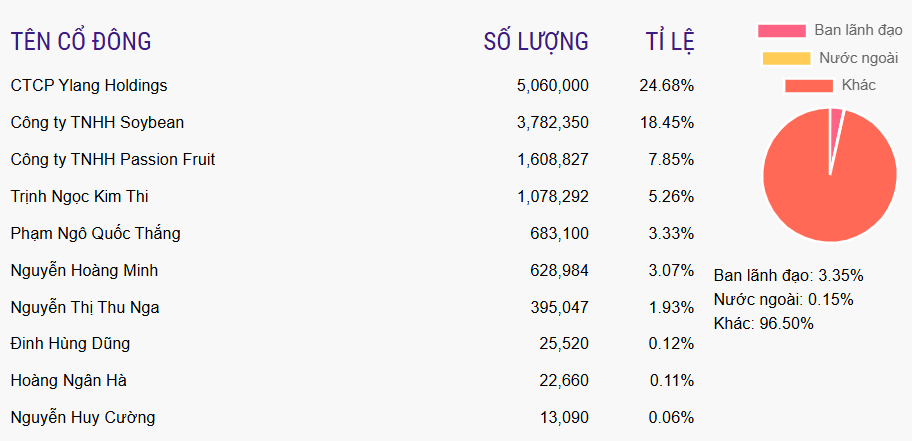Toggle the Ban lãnh đạo legend swatch
The height and width of the screenshot is (441, 912).
pos(781,31)
